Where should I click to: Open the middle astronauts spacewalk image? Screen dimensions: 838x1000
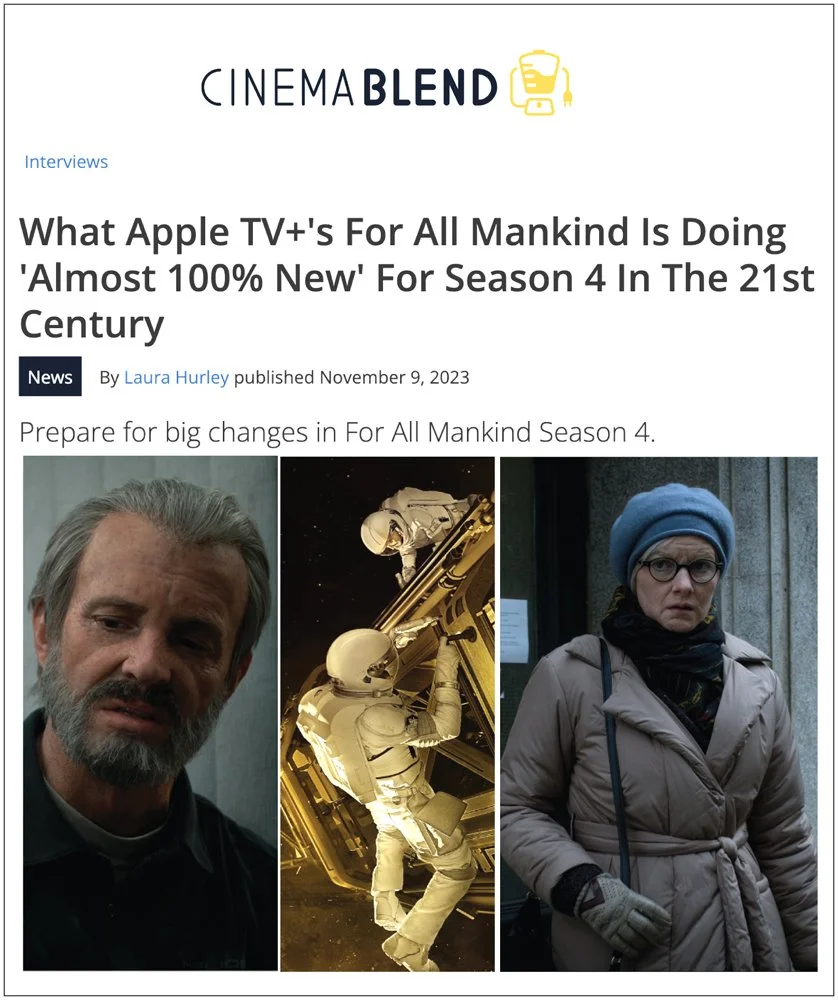[387, 714]
